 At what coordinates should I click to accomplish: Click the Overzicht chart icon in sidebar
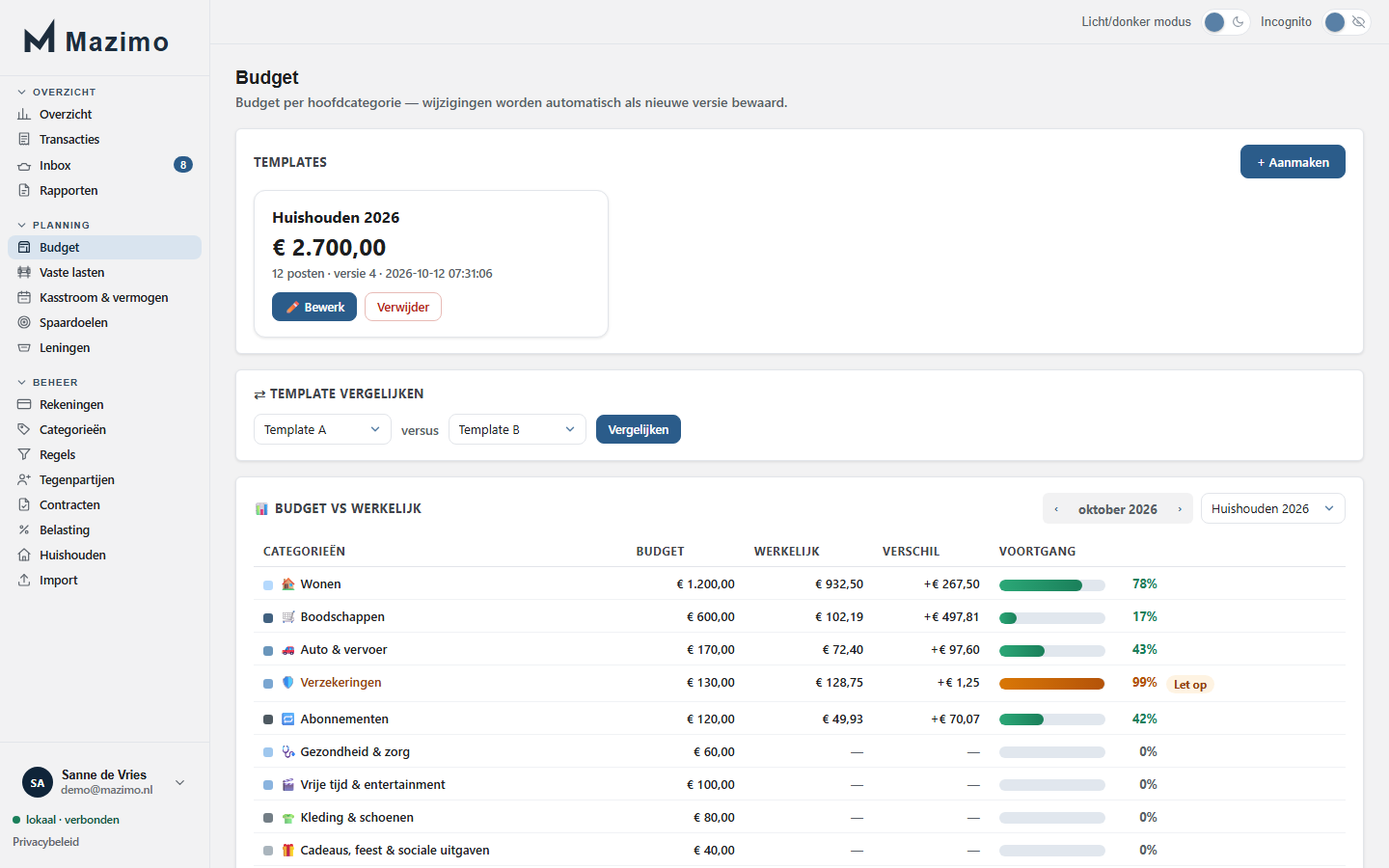[24, 114]
